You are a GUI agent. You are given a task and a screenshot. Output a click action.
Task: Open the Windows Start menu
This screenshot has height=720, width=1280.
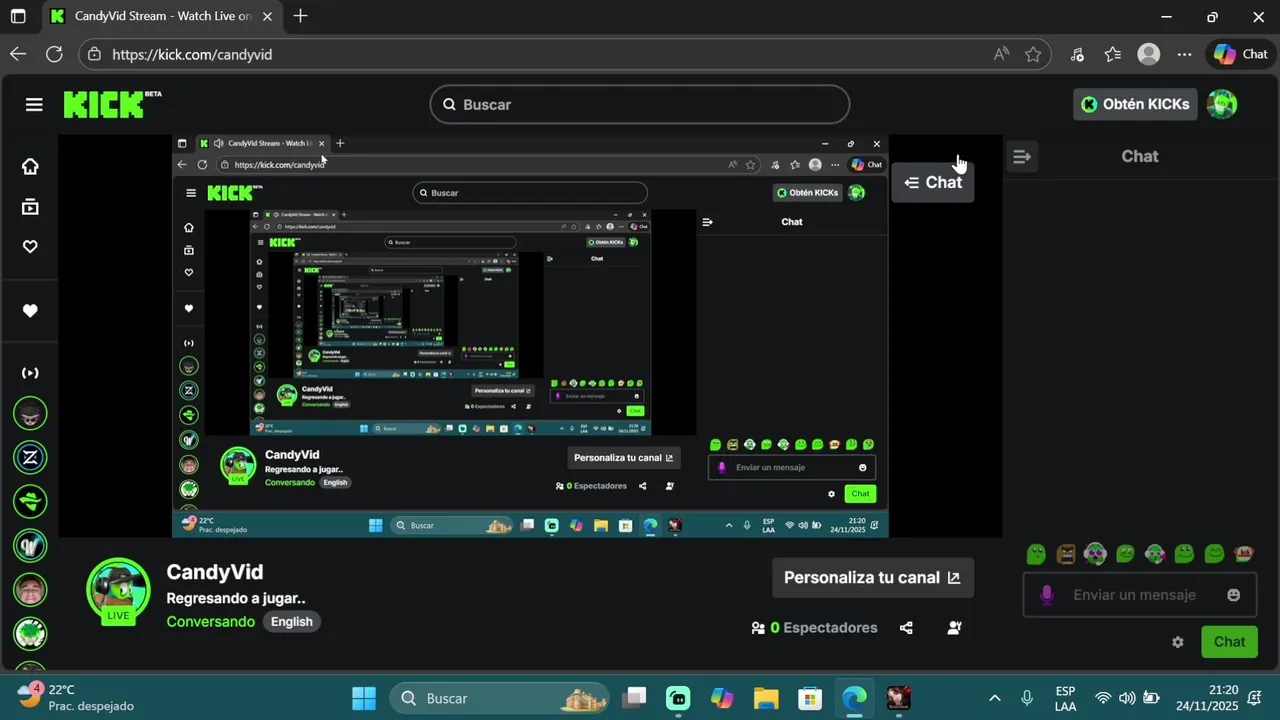(364, 698)
